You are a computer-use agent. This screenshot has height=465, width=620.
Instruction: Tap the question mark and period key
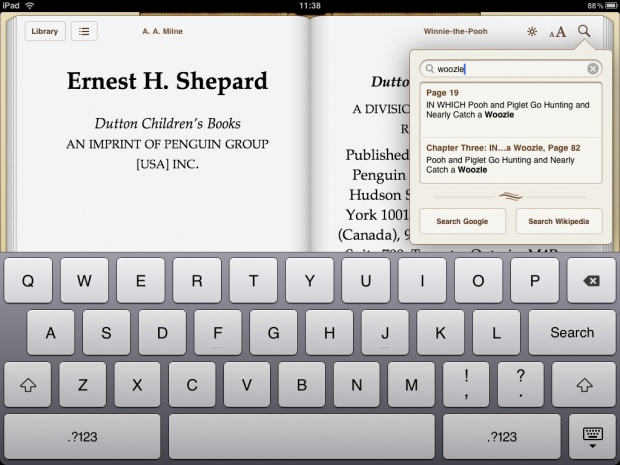point(521,384)
